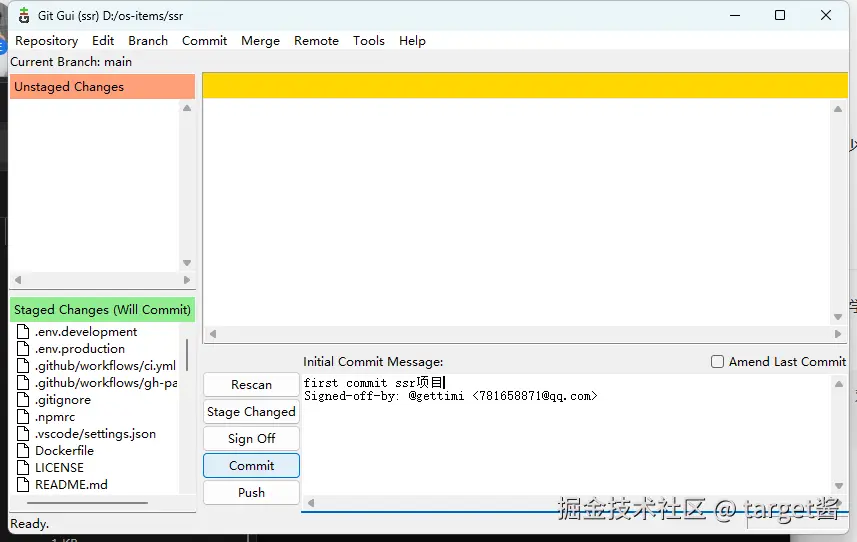Click the staged files vertical scrollbar thumb
The width and height of the screenshot is (857, 542).
(x=187, y=355)
